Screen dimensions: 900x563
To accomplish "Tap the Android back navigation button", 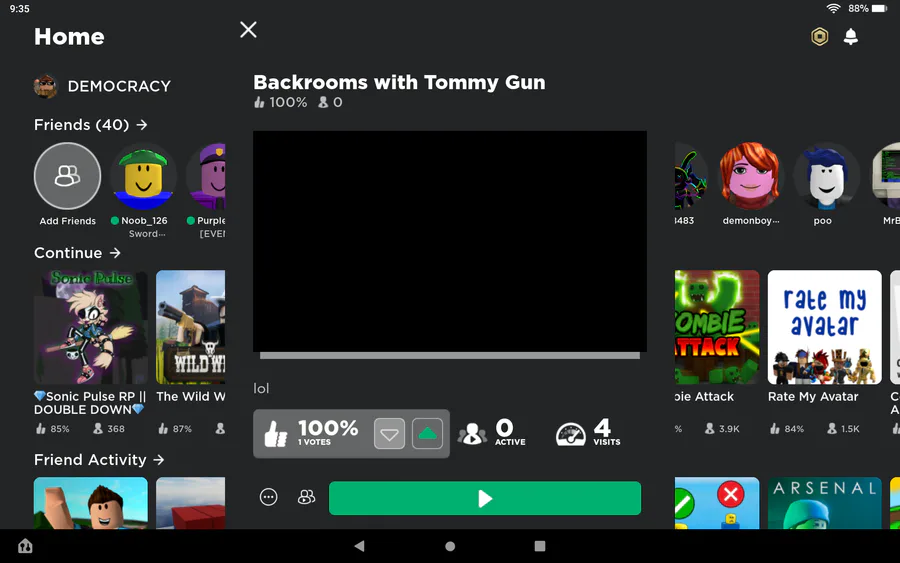I will [359, 546].
